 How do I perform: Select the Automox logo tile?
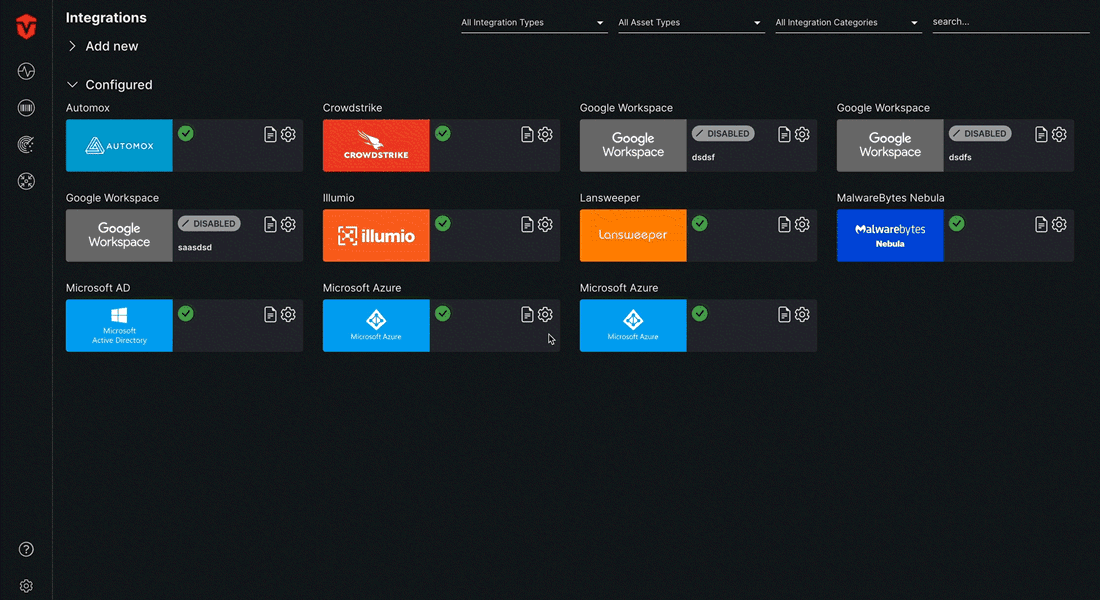coord(119,145)
